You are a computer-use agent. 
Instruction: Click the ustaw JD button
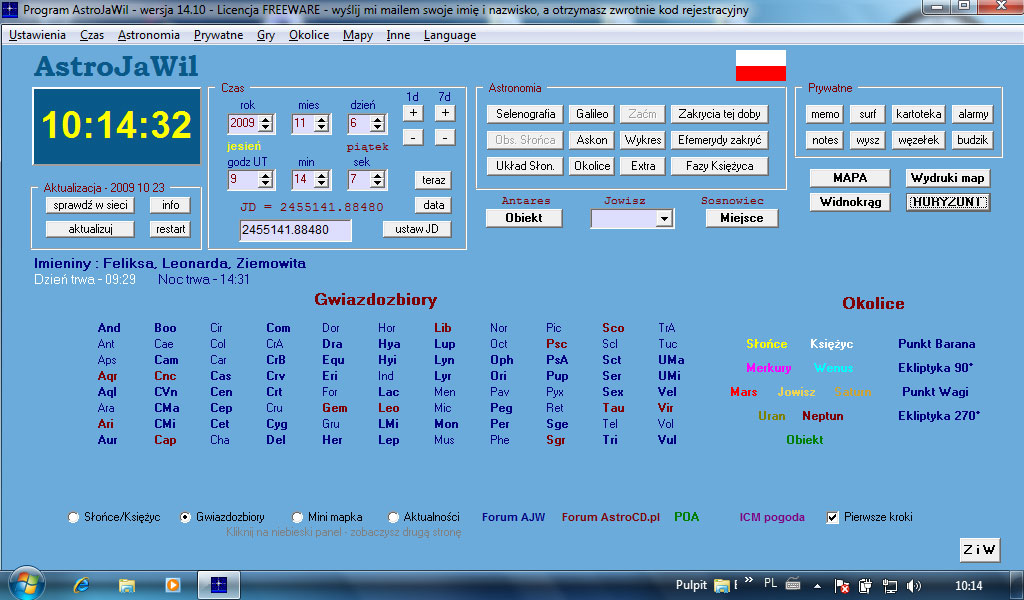417,229
